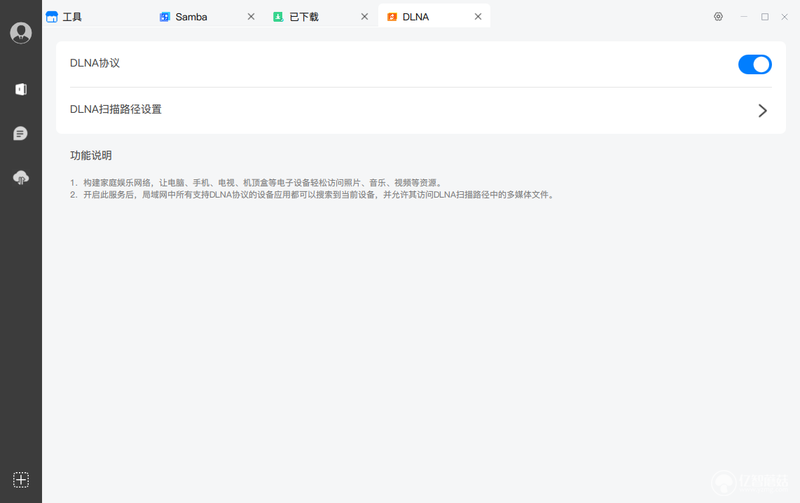Click the DLNA tab orange icon
The height and width of the screenshot is (503, 800).
point(392,17)
